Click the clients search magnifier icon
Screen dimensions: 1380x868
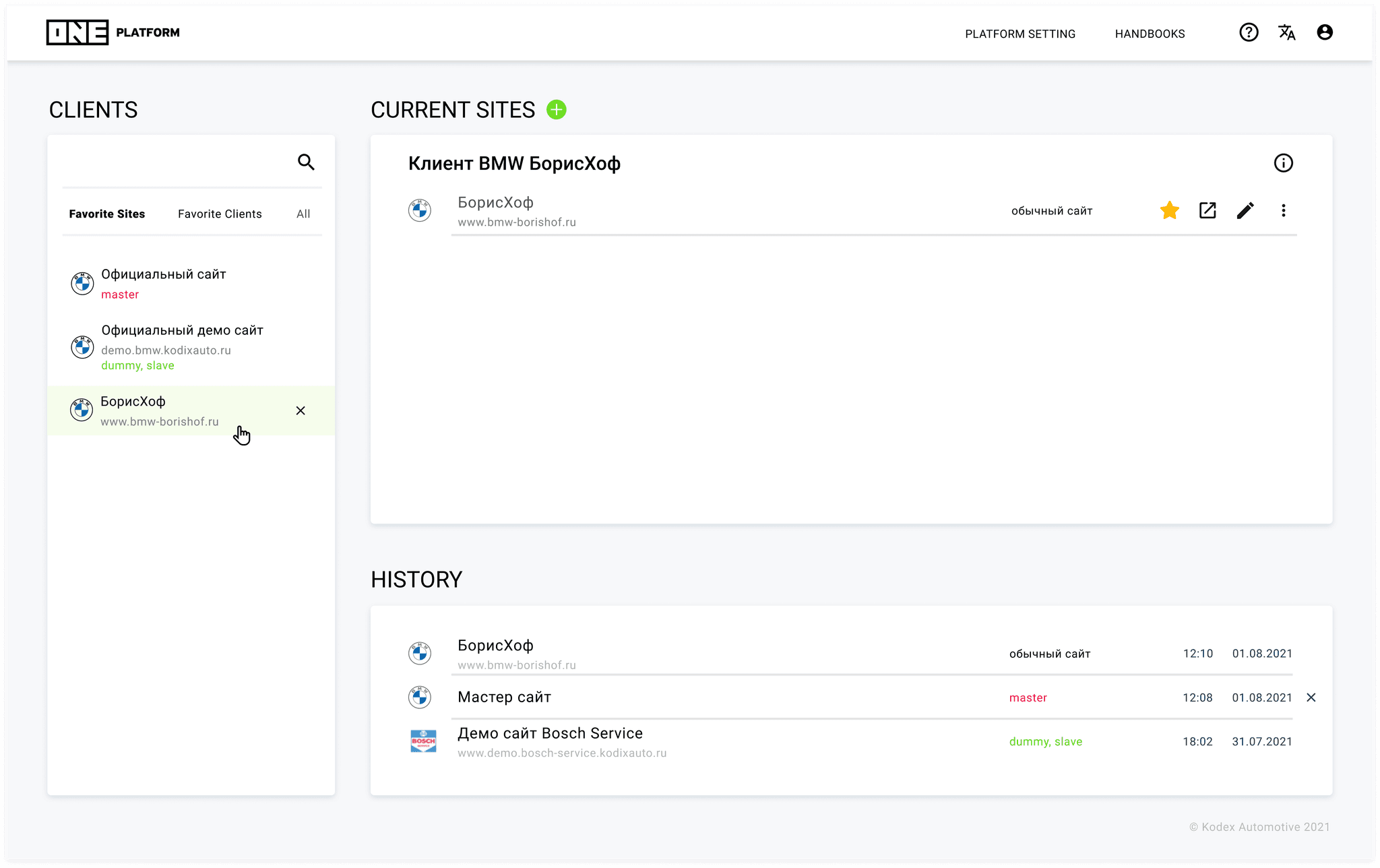coord(306,162)
